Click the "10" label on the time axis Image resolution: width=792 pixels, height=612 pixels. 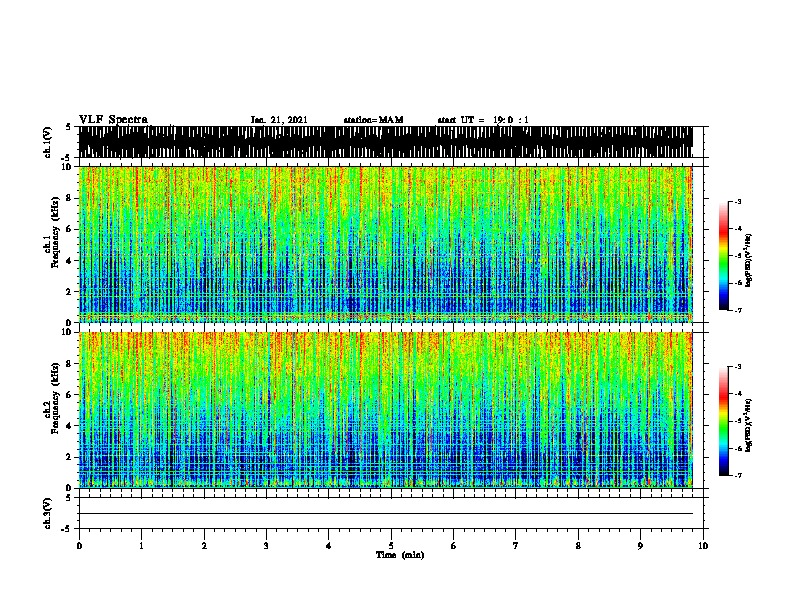(x=703, y=546)
